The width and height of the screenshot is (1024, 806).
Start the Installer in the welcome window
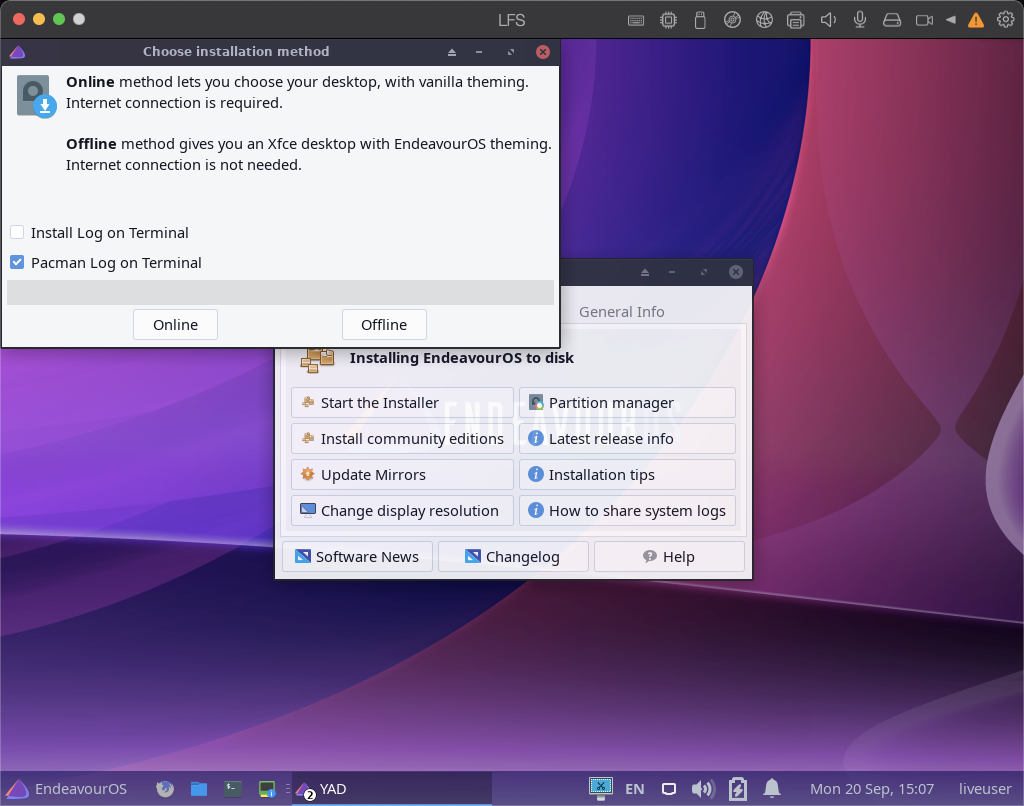pyautogui.click(x=402, y=402)
